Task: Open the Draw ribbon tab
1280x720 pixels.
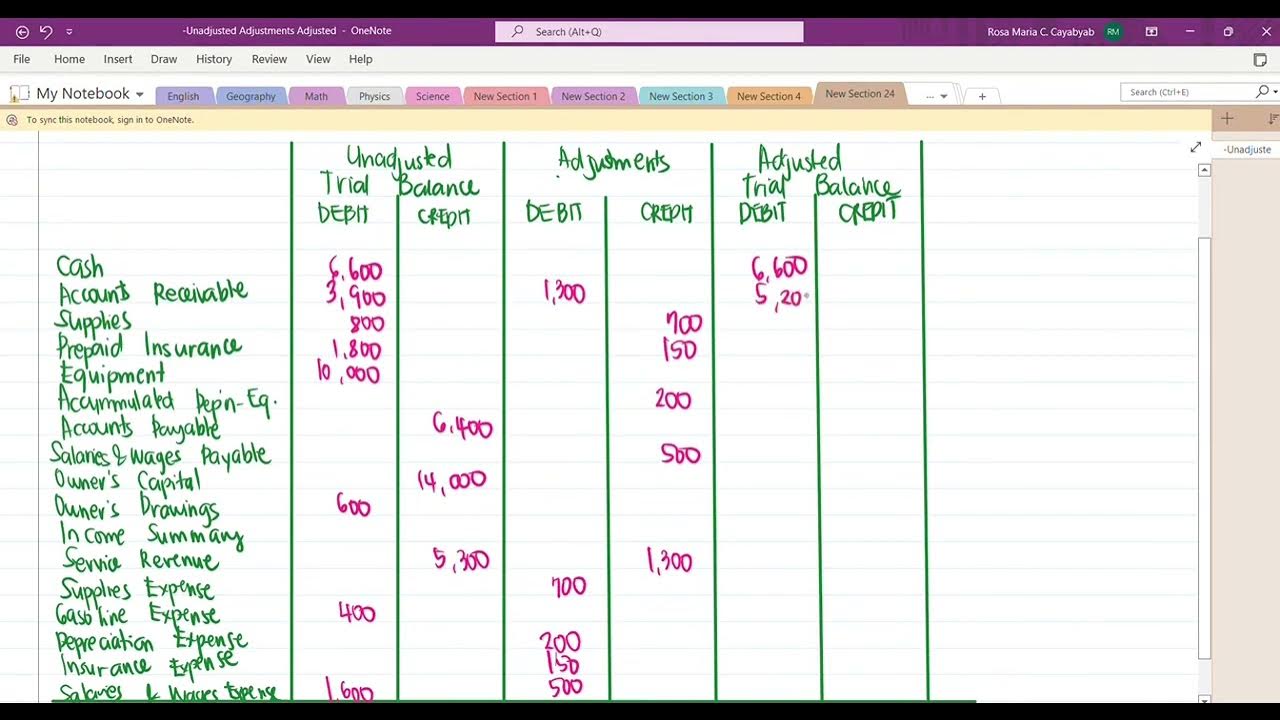Action: point(164,59)
